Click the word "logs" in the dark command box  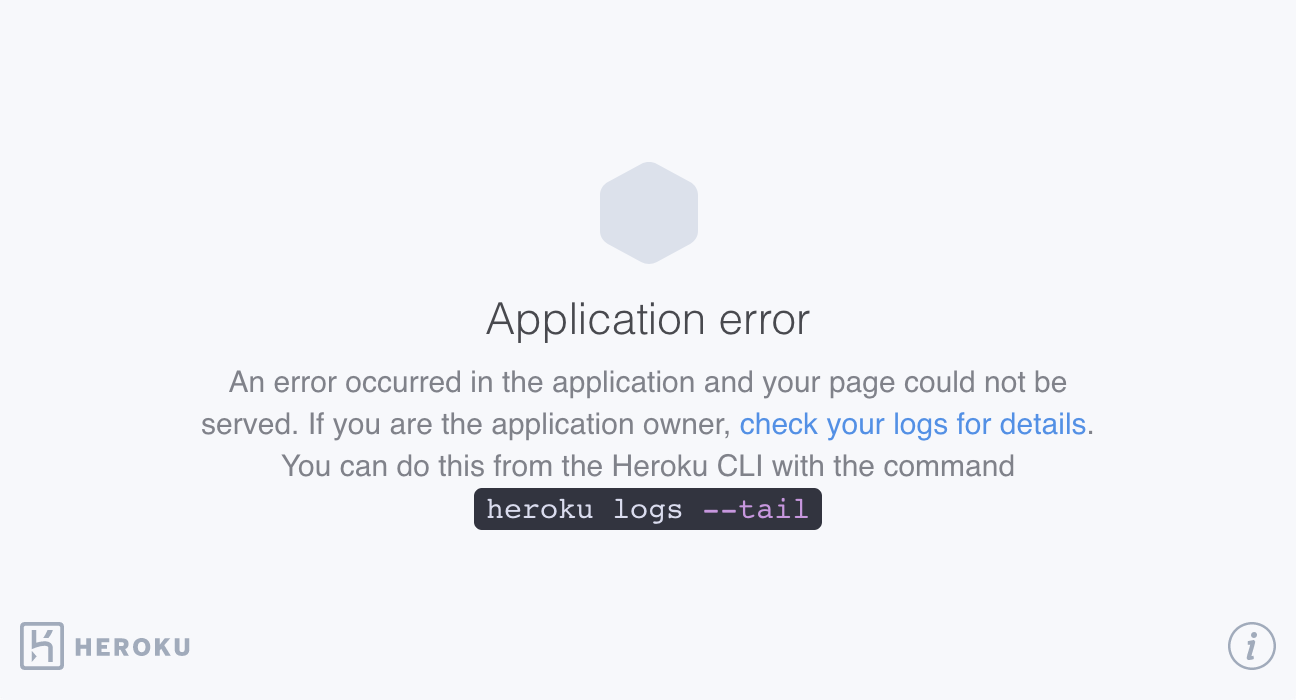[648, 509]
